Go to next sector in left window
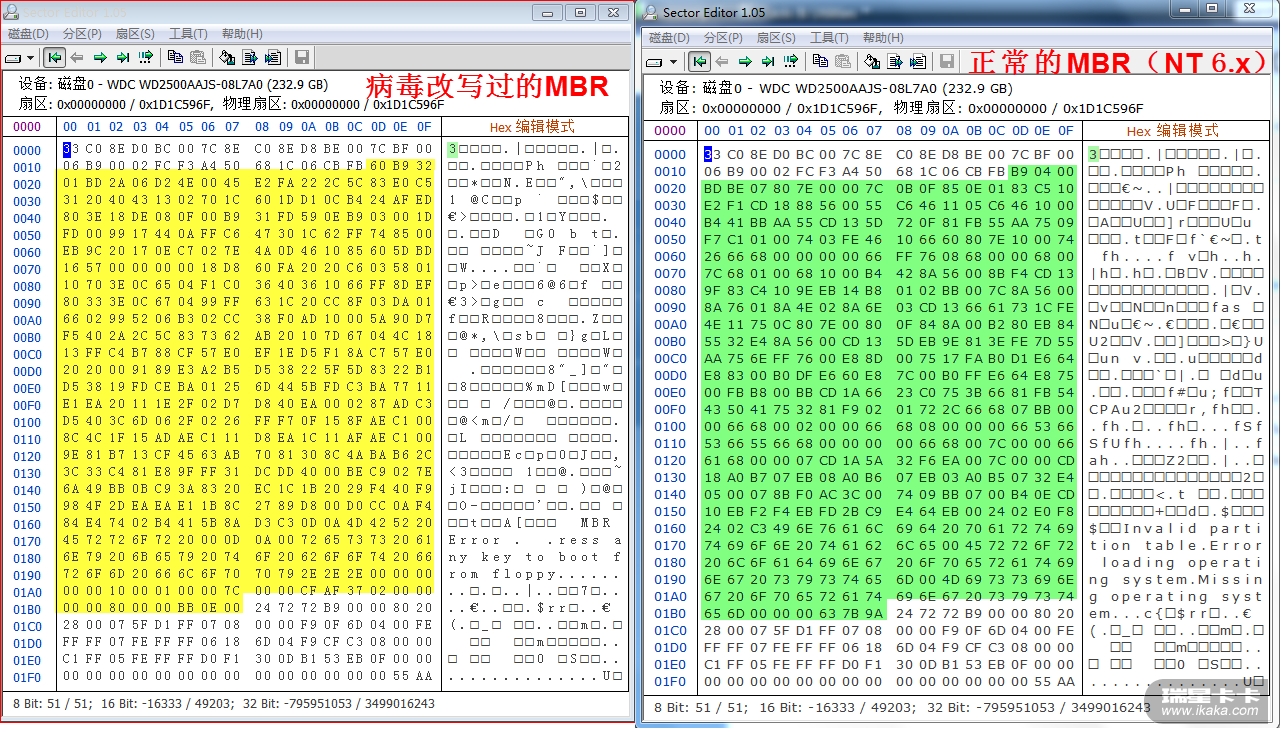This screenshot has height=732, width=1281. pyautogui.click(x=100, y=58)
